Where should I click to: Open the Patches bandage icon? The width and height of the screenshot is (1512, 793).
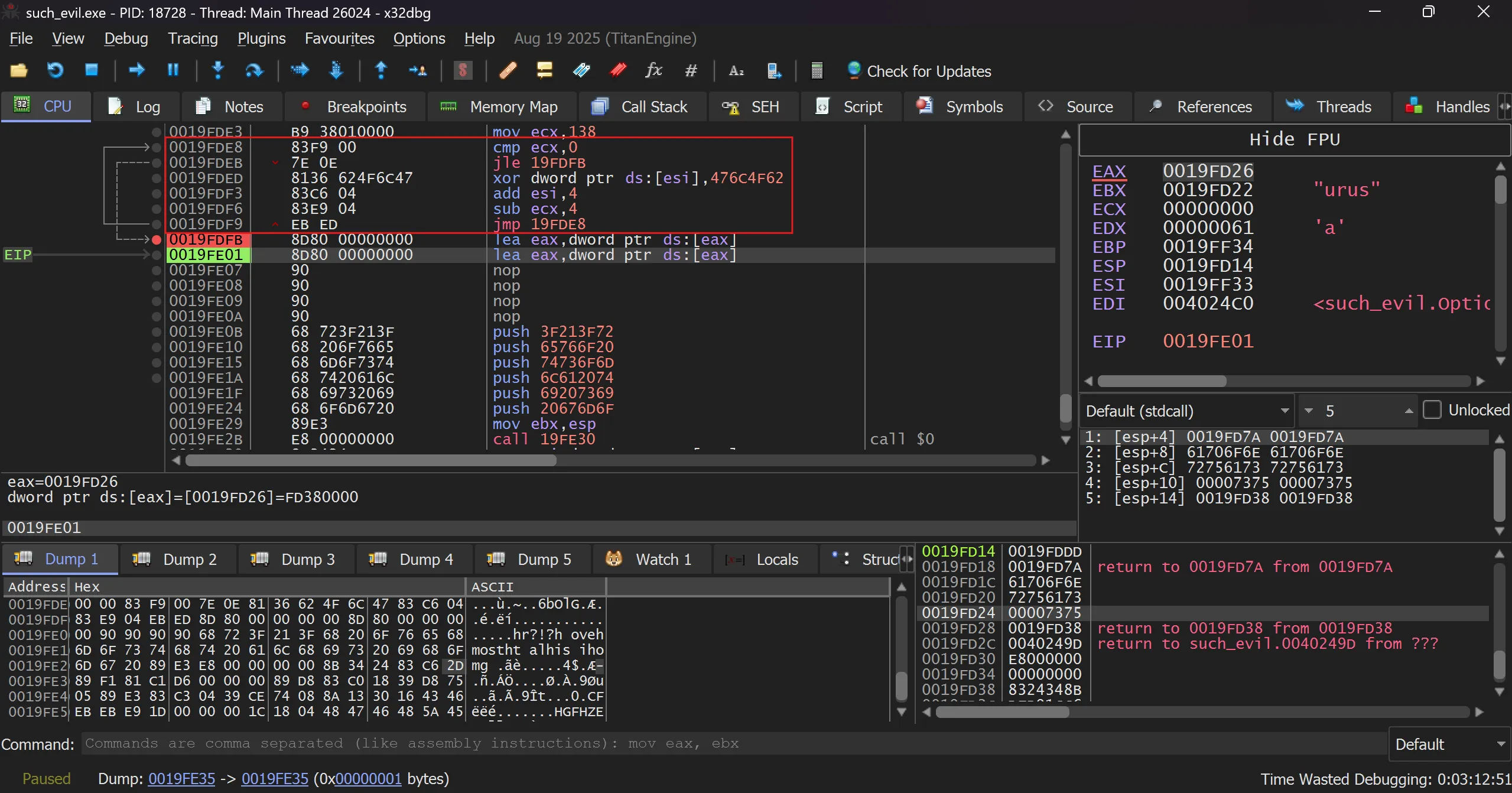coord(508,70)
